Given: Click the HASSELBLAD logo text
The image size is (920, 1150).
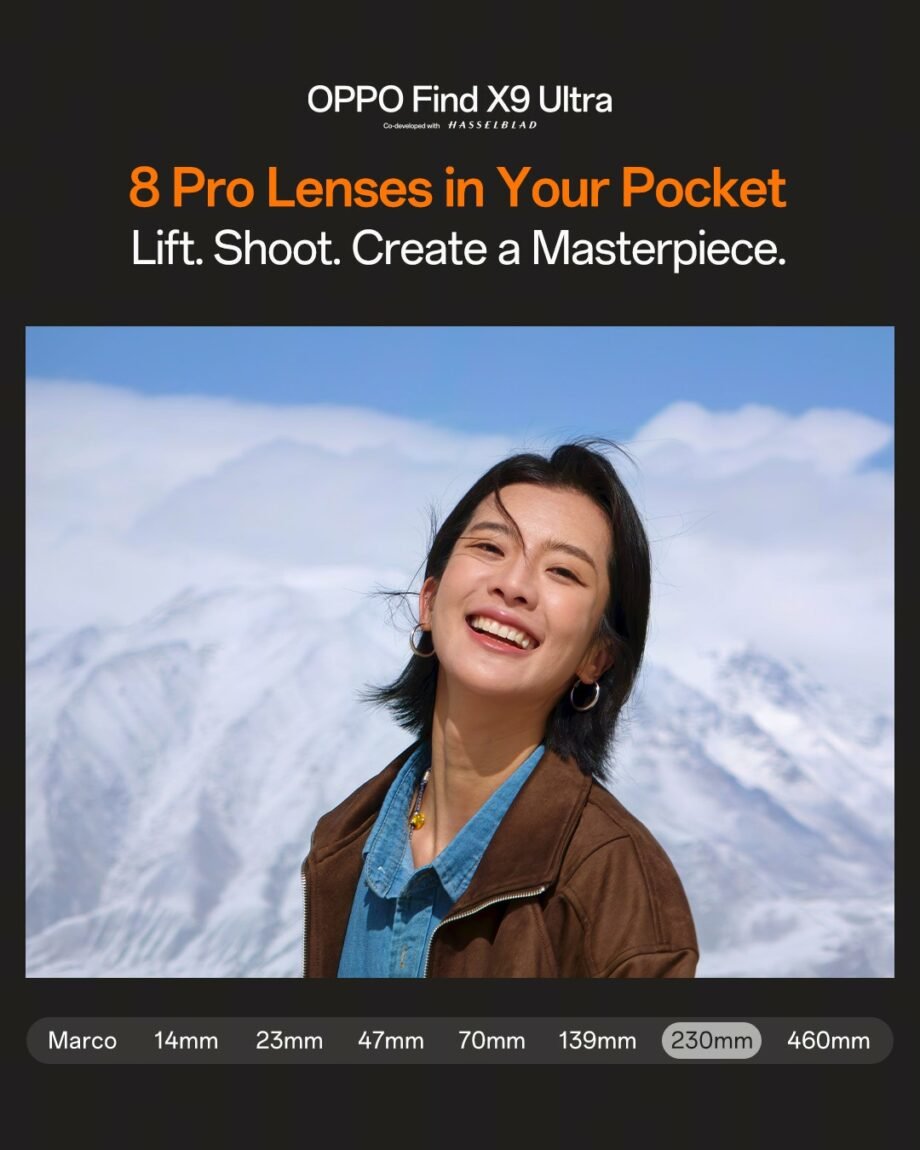Looking at the screenshot, I should pyautogui.click(x=492, y=125).
